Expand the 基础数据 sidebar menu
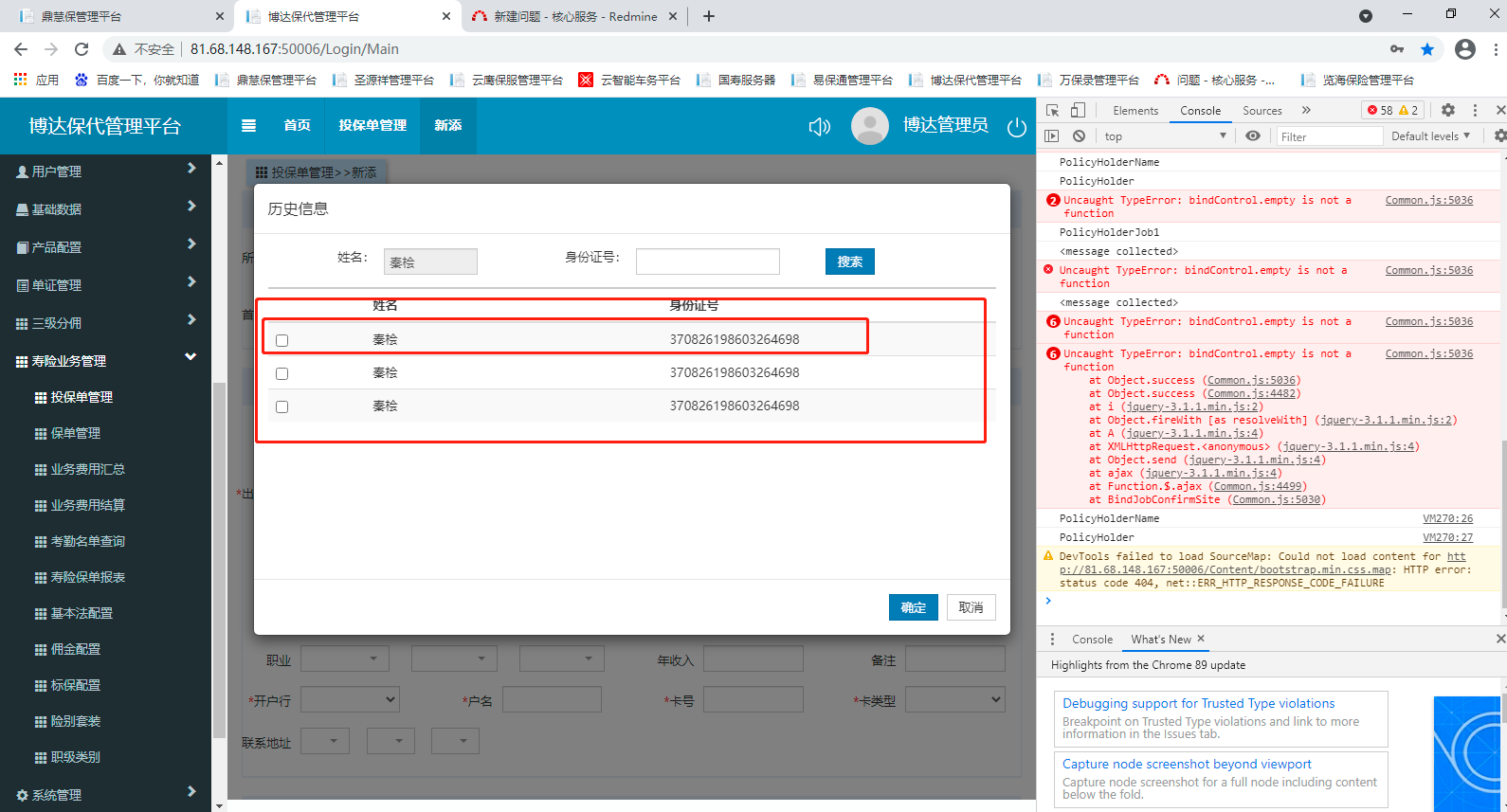1507x812 pixels. coord(106,209)
